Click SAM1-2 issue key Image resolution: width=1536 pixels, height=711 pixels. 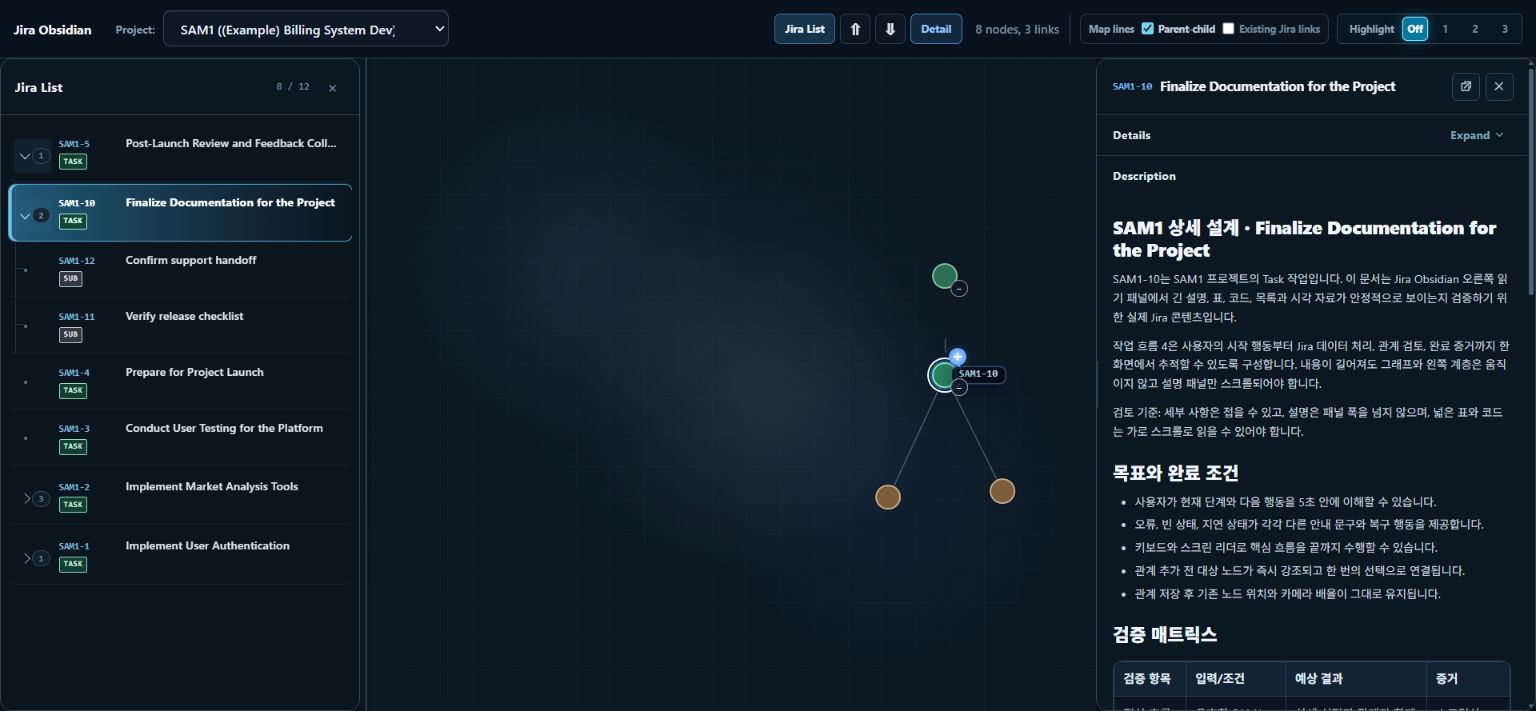click(74, 487)
